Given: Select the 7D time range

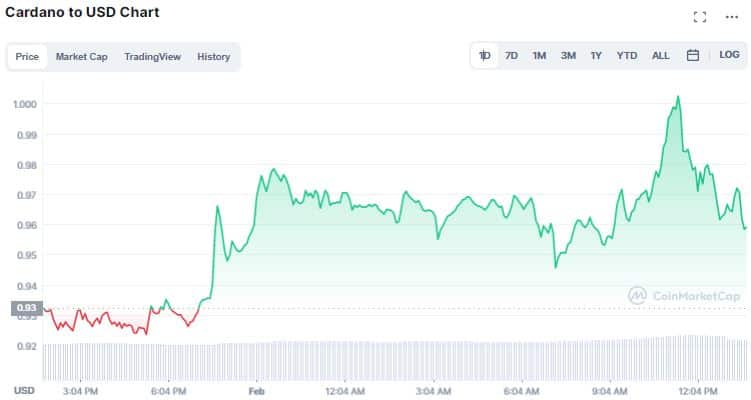Looking at the screenshot, I should coord(512,56).
